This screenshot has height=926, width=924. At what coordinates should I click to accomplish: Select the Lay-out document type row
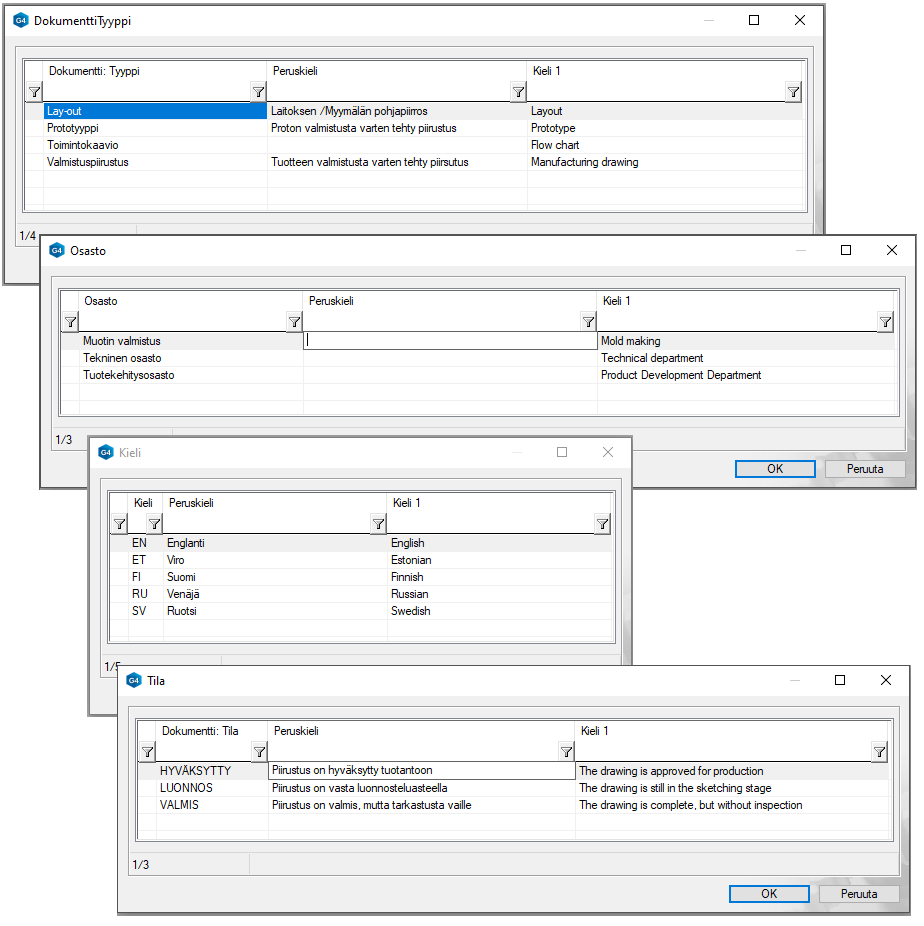click(140, 111)
